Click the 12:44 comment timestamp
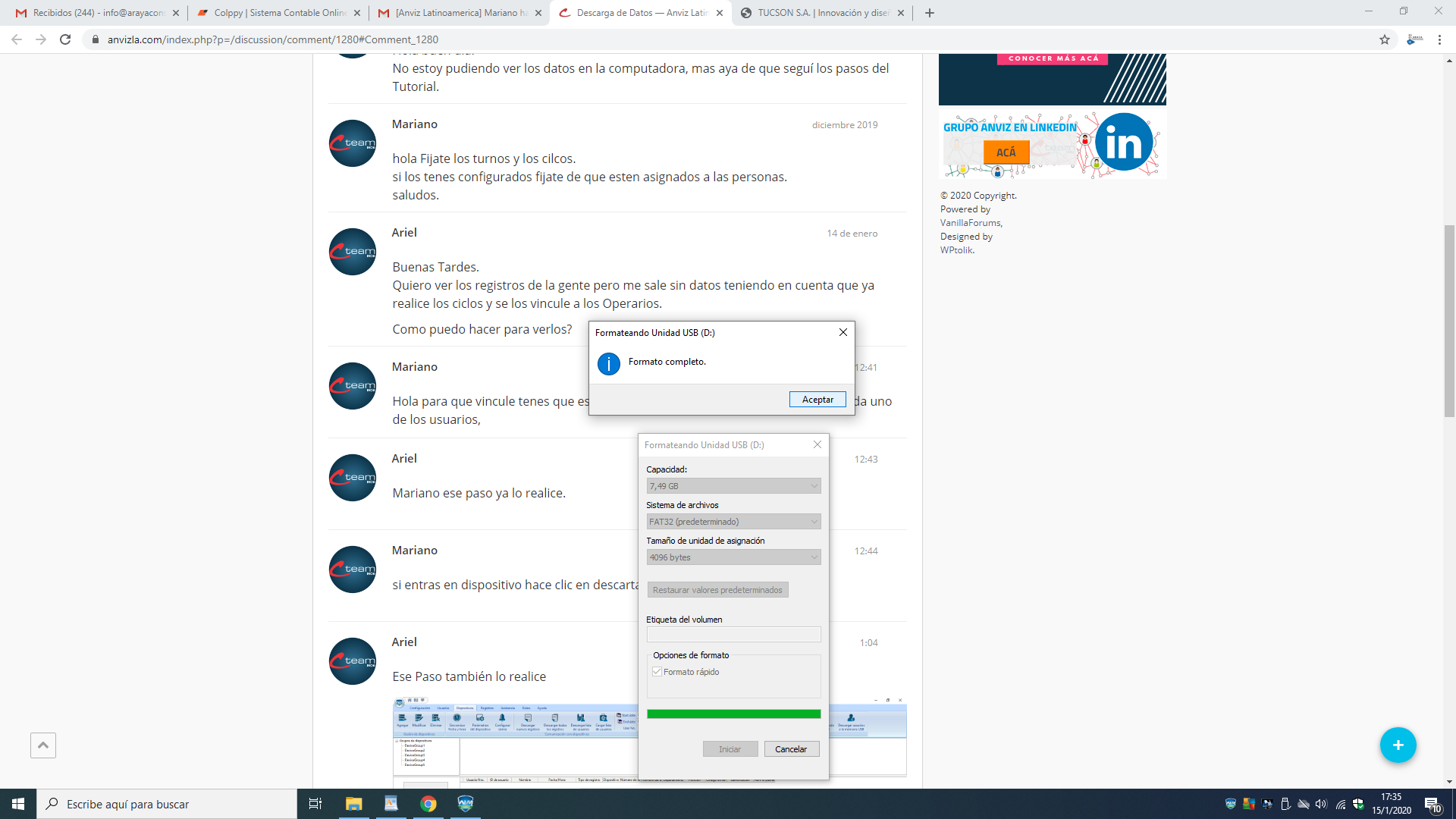This screenshot has width=1456, height=819. 866,551
